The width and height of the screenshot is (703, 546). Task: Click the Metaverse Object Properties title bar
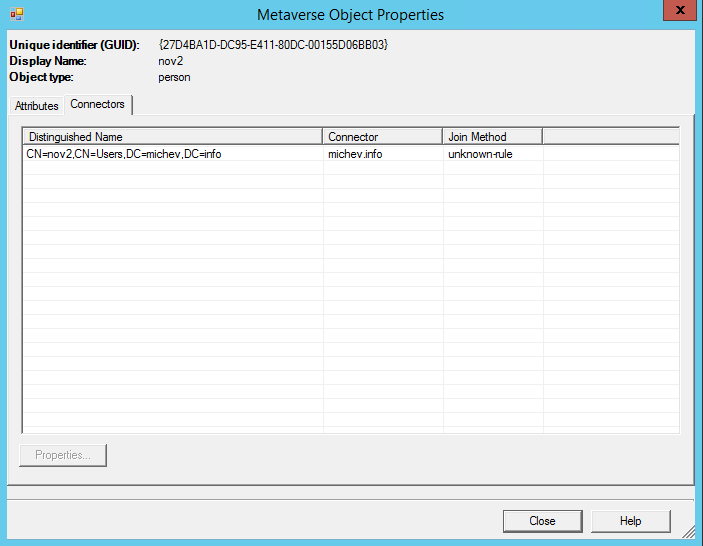click(350, 15)
